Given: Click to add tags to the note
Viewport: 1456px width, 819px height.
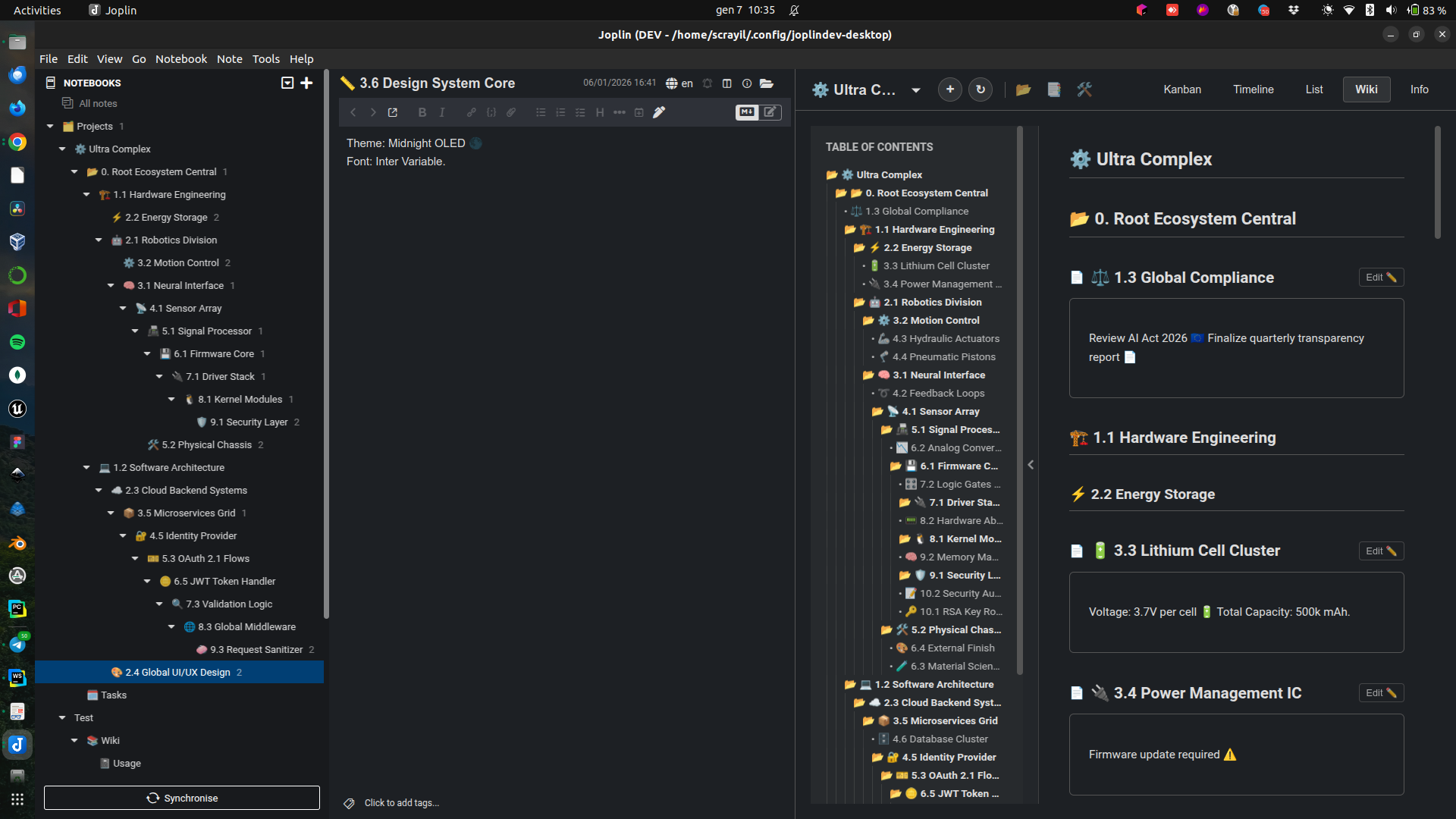Looking at the screenshot, I should [x=401, y=802].
